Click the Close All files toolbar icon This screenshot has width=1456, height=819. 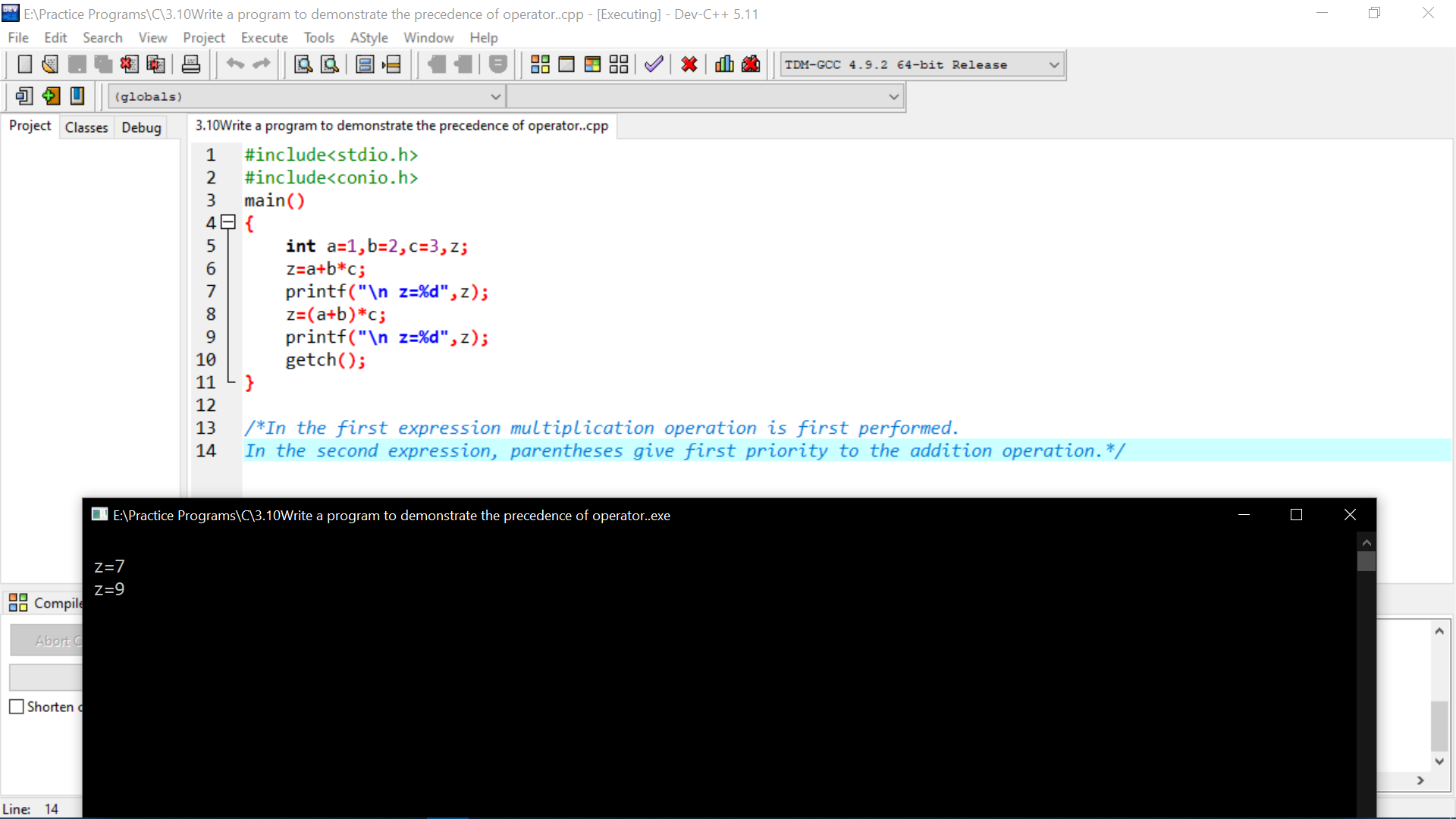click(x=155, y=64)
